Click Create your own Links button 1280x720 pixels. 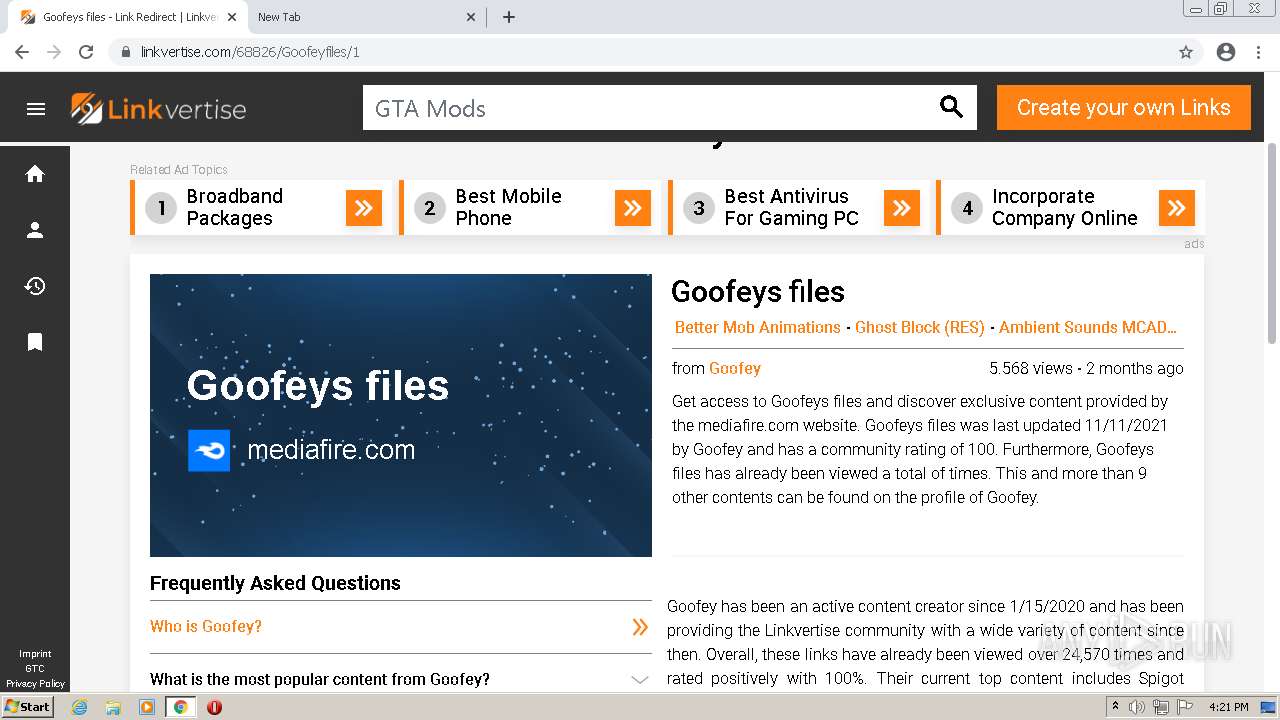[1124, 107]
